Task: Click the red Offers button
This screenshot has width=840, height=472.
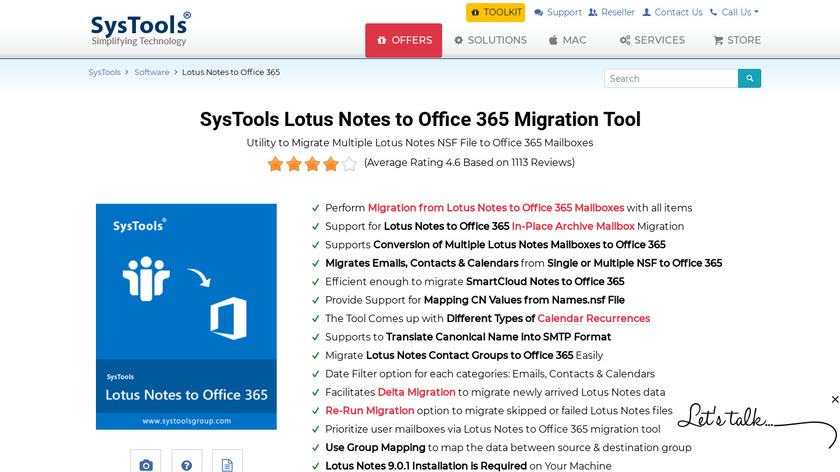Action: [x=403, y=40]
